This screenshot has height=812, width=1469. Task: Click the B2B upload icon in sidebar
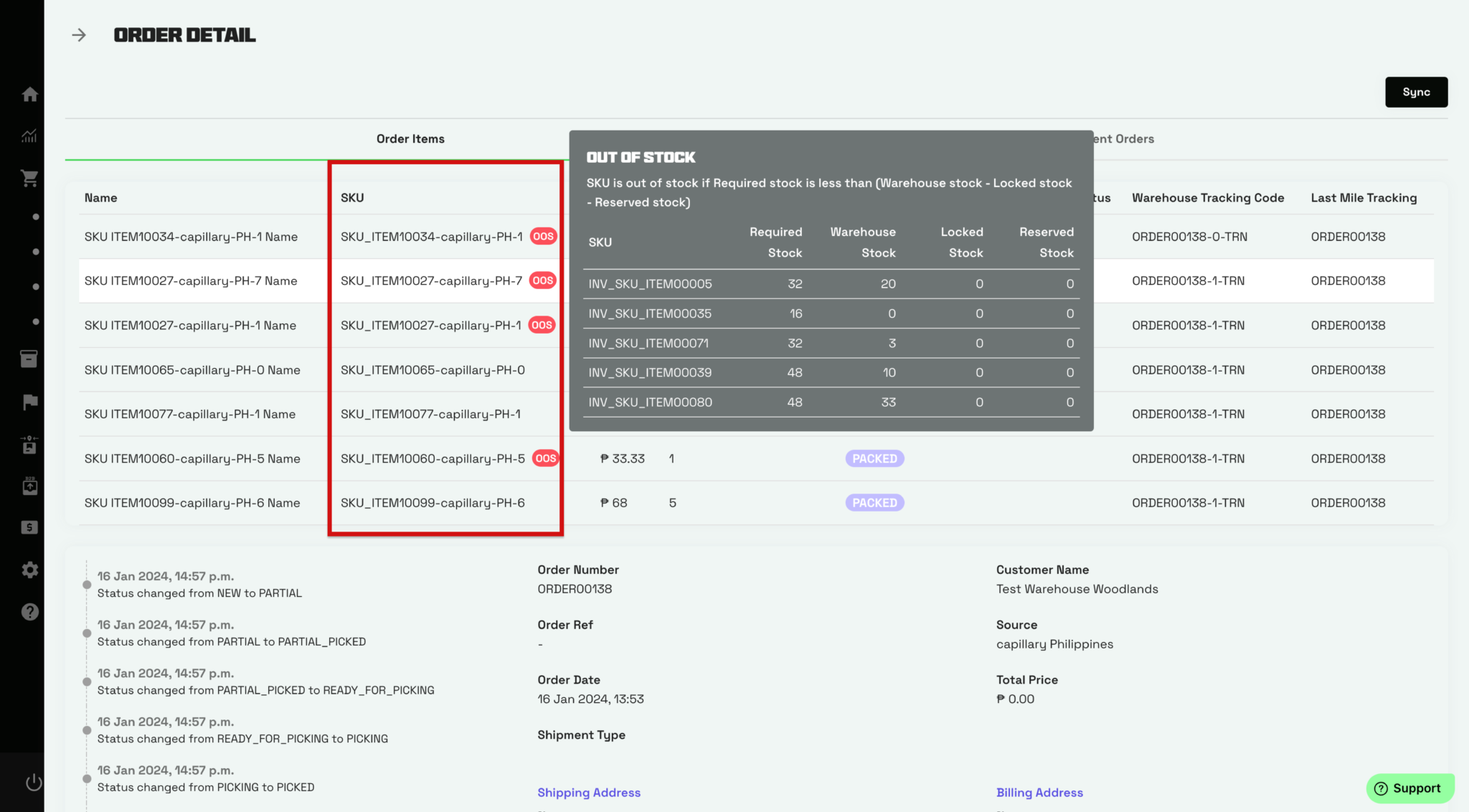[x=29, y=486]
